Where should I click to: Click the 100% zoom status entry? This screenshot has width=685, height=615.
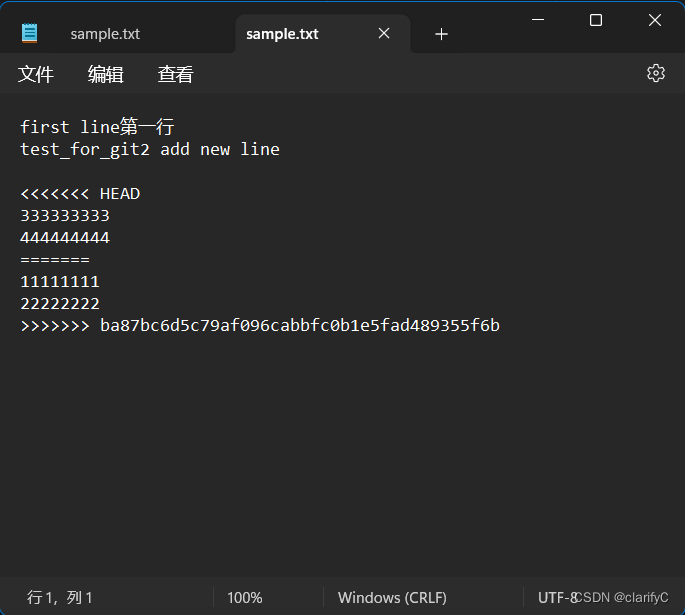click(x=245, y=598)
